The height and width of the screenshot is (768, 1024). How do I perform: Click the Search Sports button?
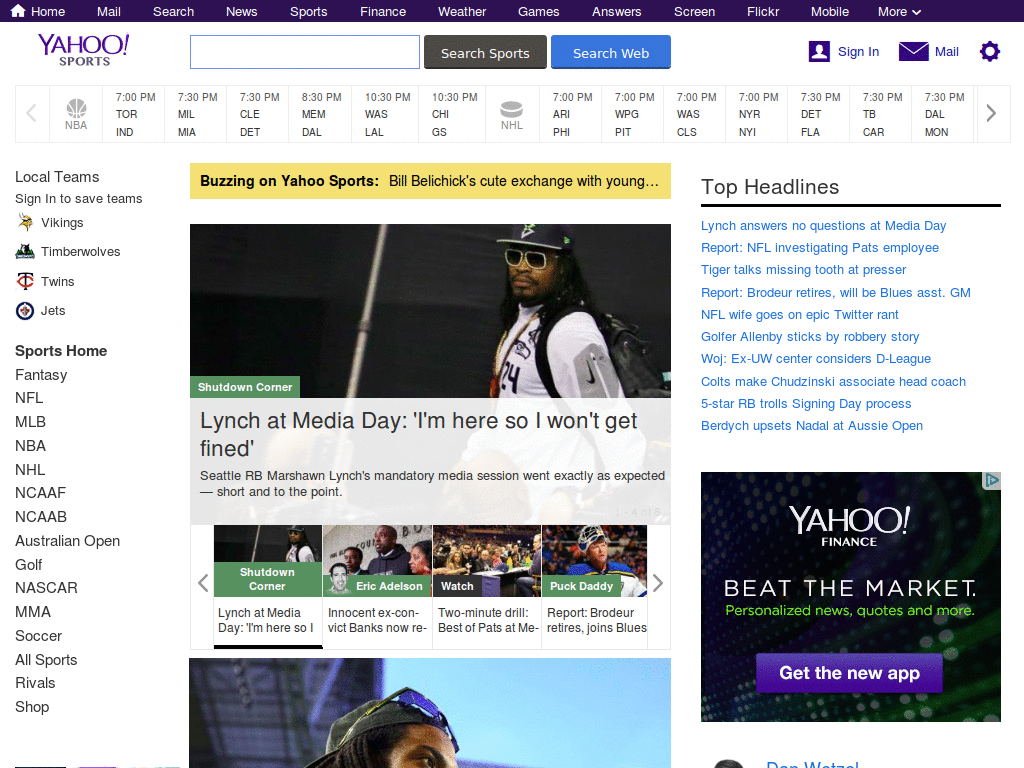coord(485,52)
